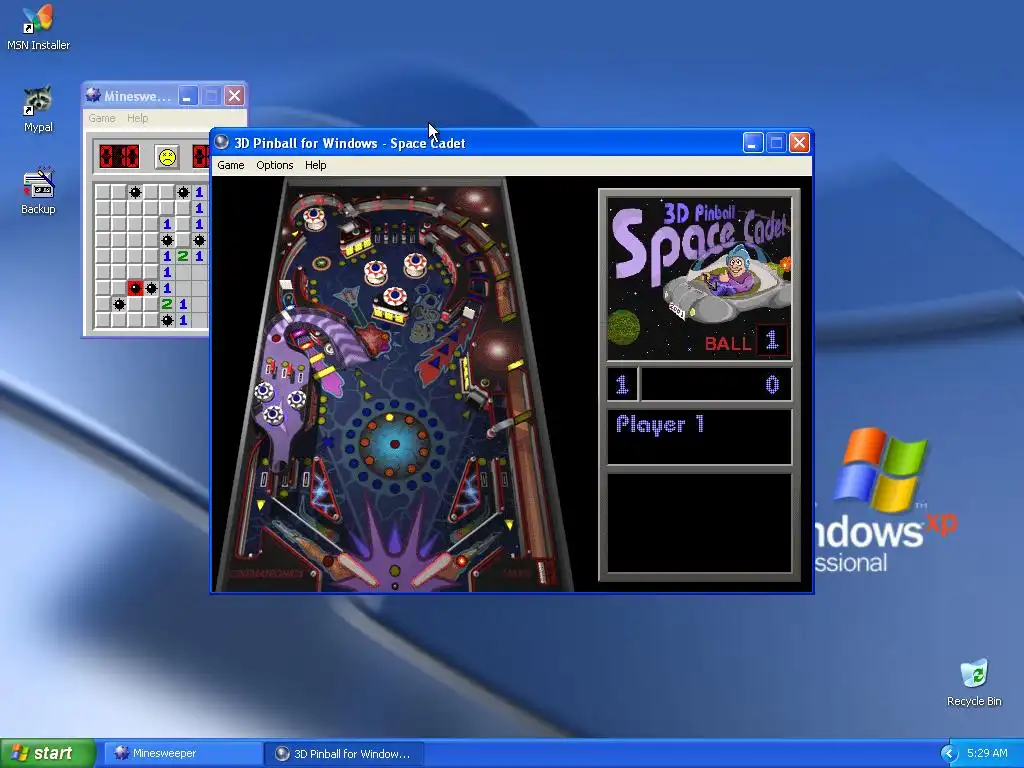Maximize the 3D Pinball window
This screenshot has width=1024, height=768.
pyautogui.click(x=776, y=142)
